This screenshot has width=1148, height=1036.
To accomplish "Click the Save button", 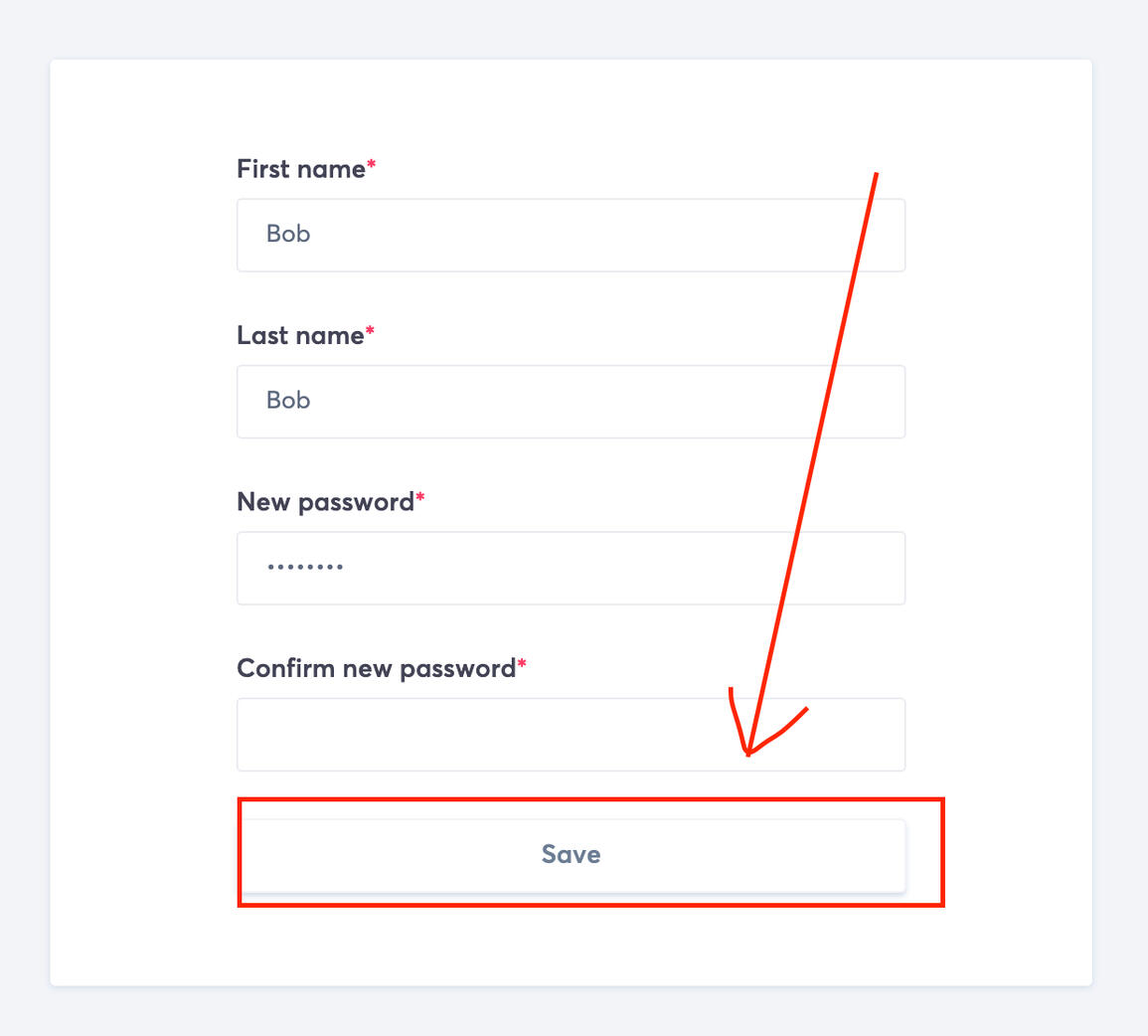I will 571,855.
